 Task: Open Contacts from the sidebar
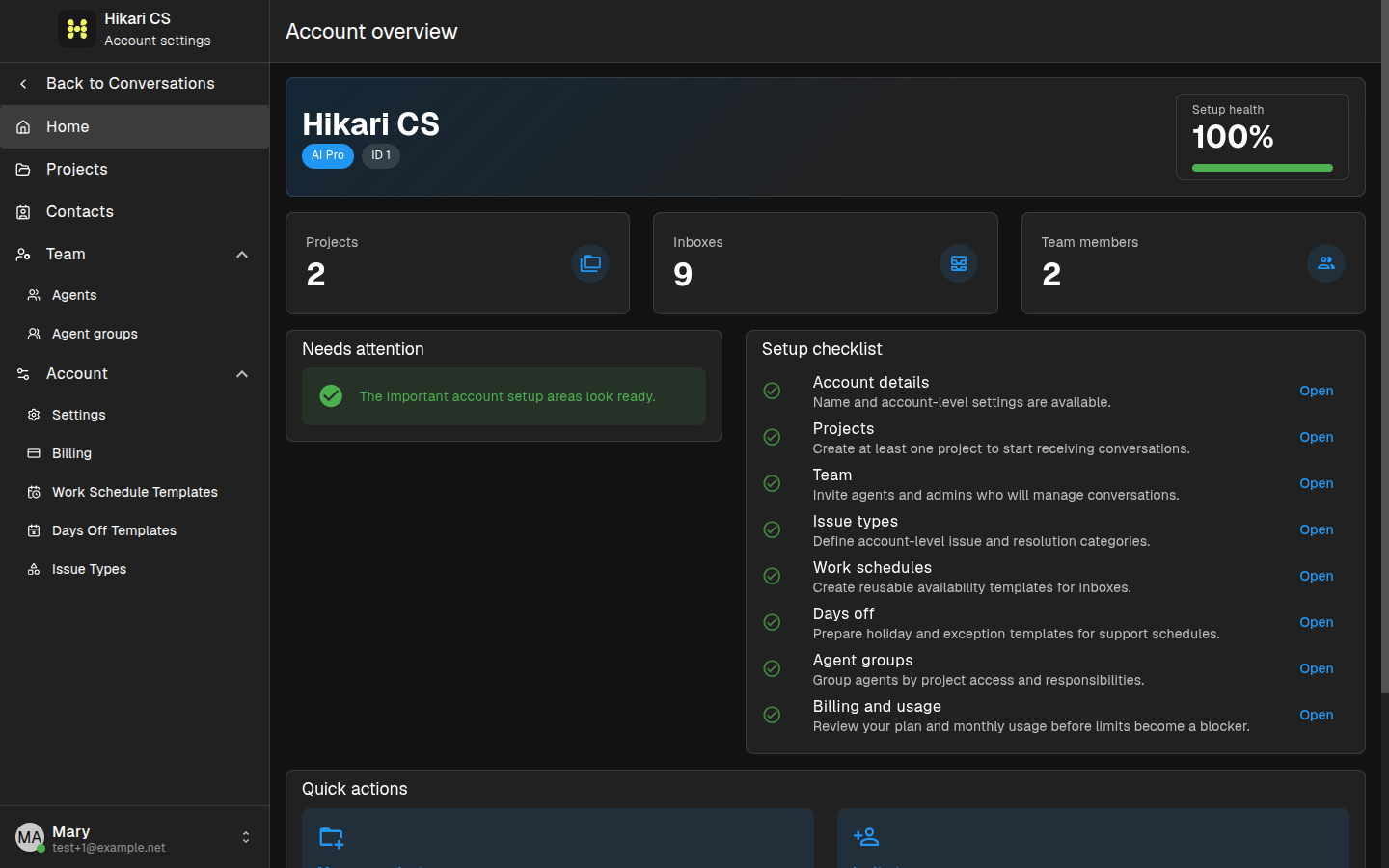134,212
